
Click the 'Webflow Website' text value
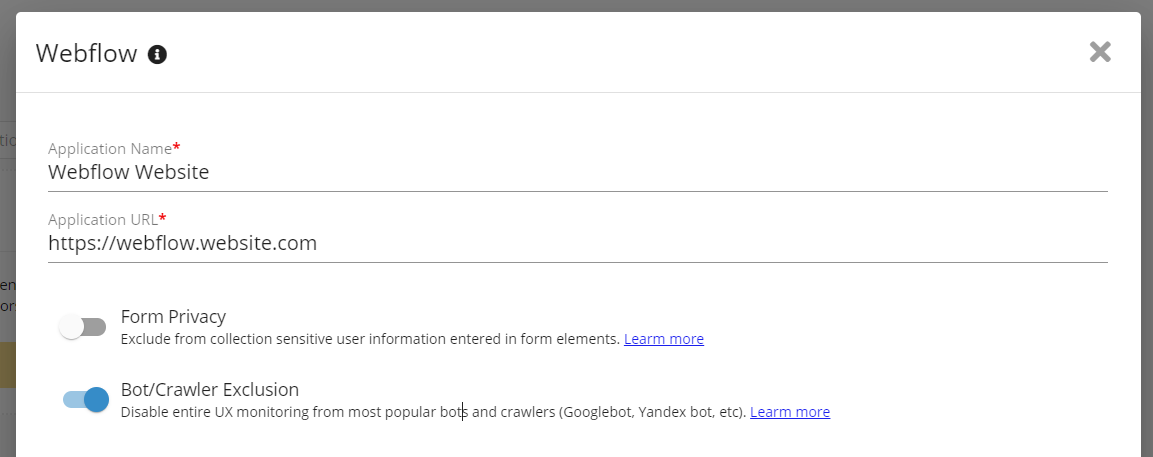128,172
